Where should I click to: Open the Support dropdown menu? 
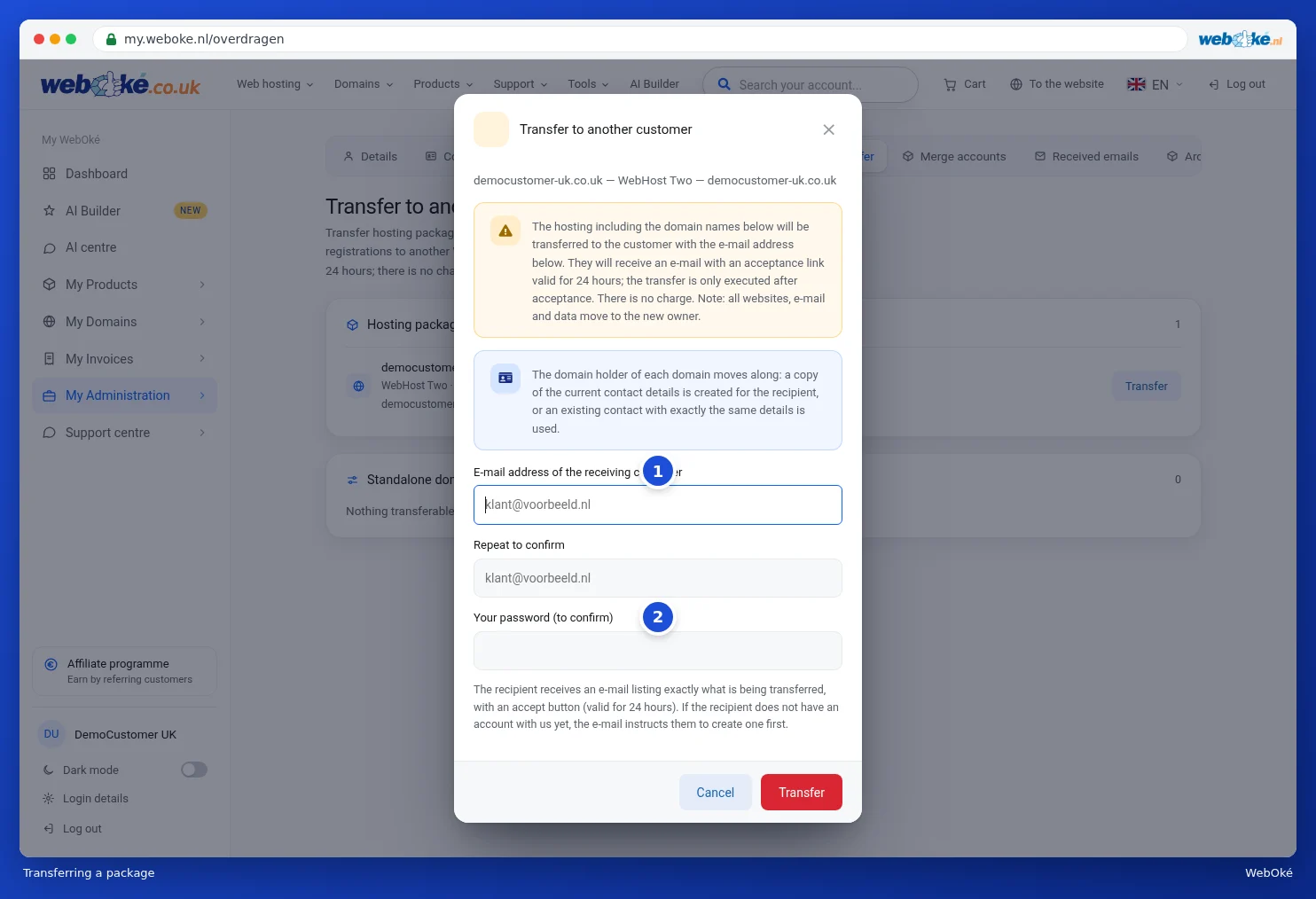coord(521,84)
